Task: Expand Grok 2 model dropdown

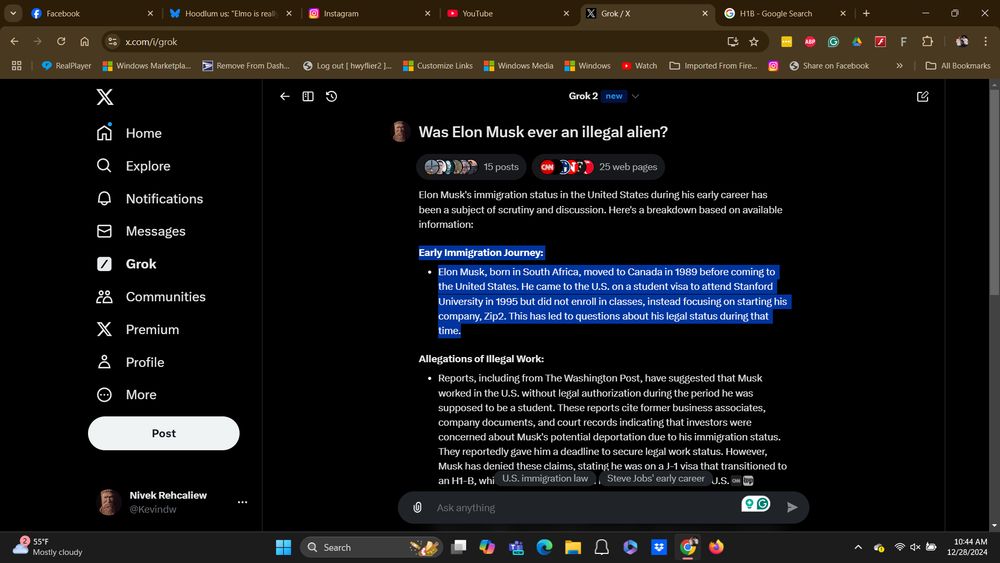Action: pos(603,96)
